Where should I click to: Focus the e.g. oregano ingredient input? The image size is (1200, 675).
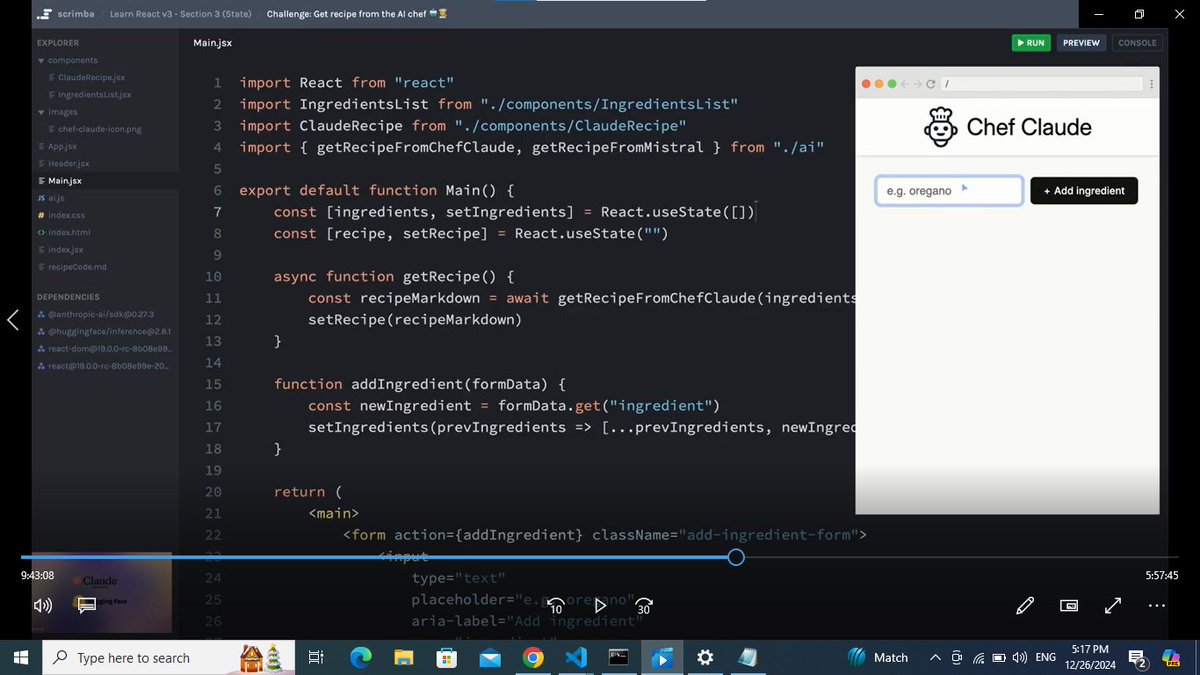point(949,190)
